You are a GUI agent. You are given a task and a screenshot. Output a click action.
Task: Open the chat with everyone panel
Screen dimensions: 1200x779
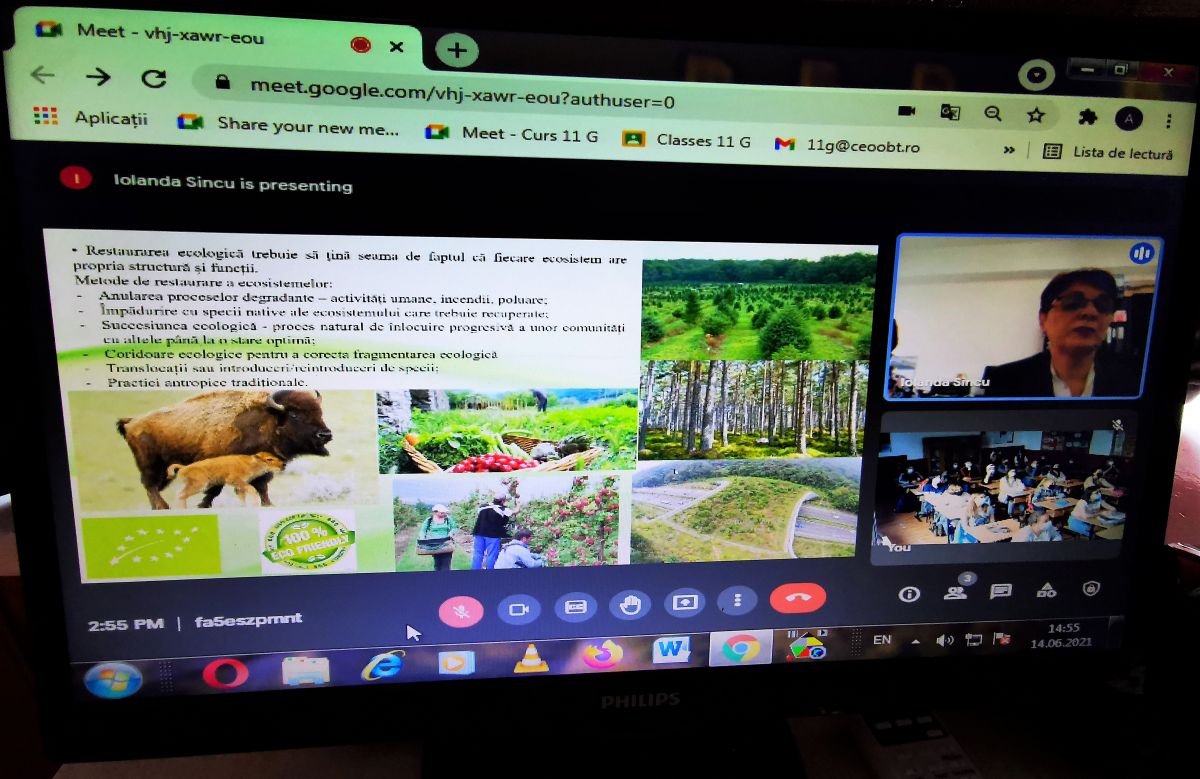[x=1000, y=591]
